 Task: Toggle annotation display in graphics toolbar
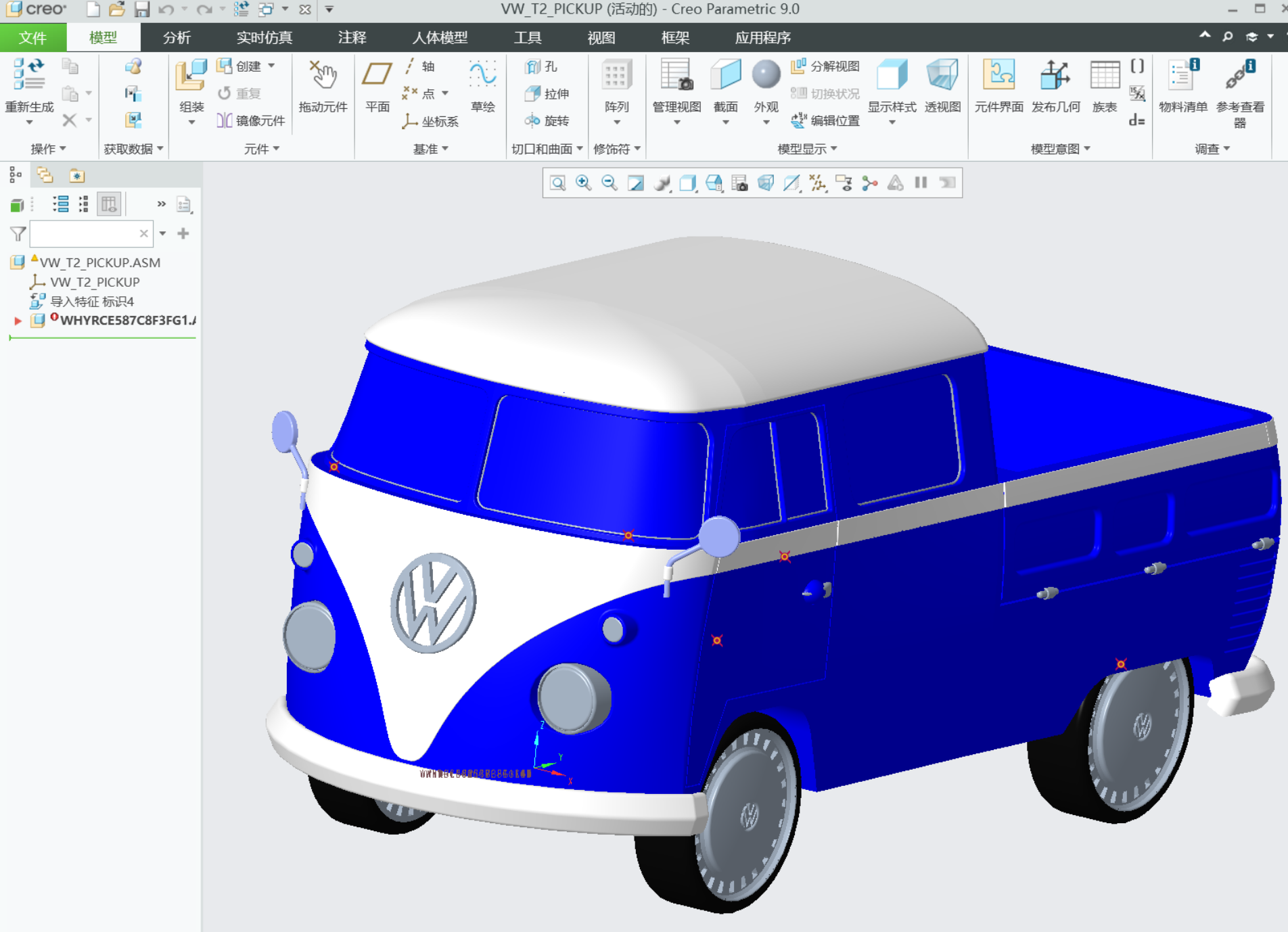click(844, 183)
